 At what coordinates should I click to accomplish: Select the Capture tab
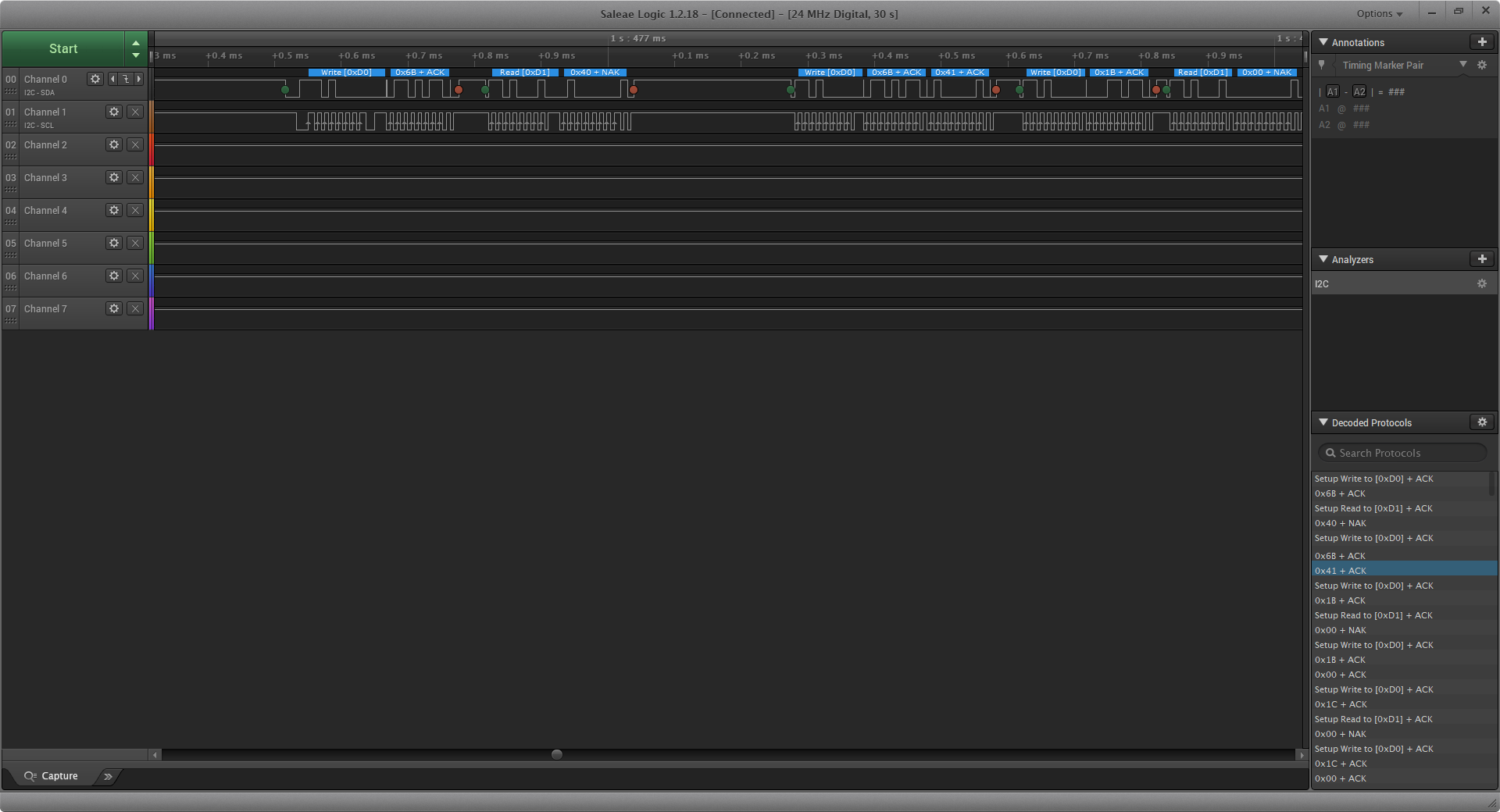click(x=52, y=776)
